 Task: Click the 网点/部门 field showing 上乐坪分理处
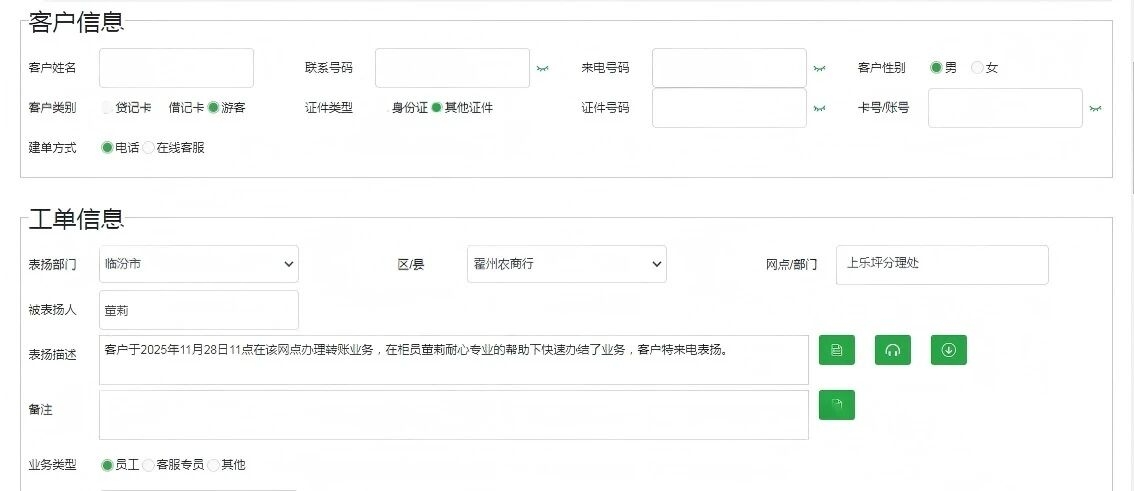[x=941, y=265]
